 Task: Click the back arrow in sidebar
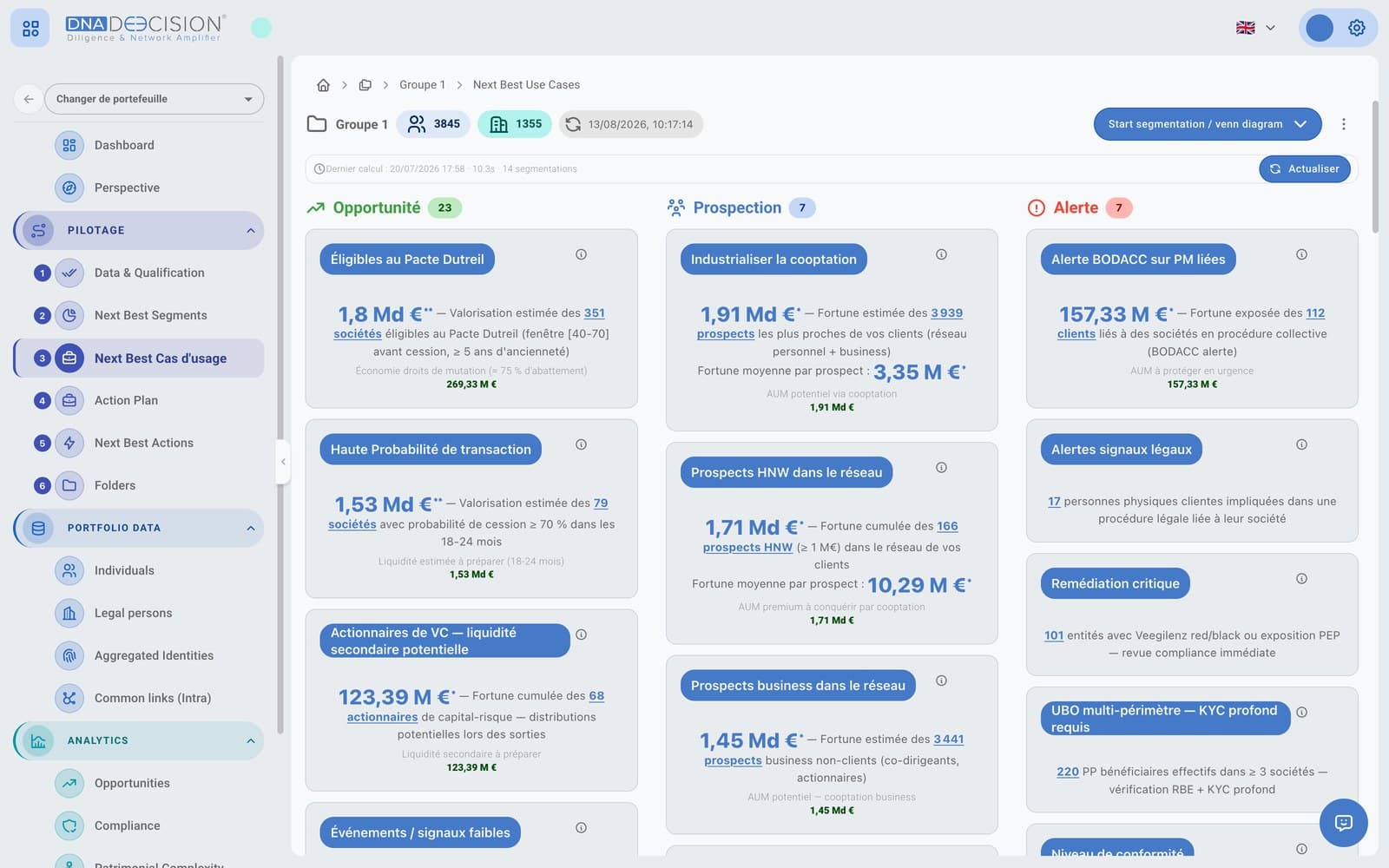pos(28,99)
